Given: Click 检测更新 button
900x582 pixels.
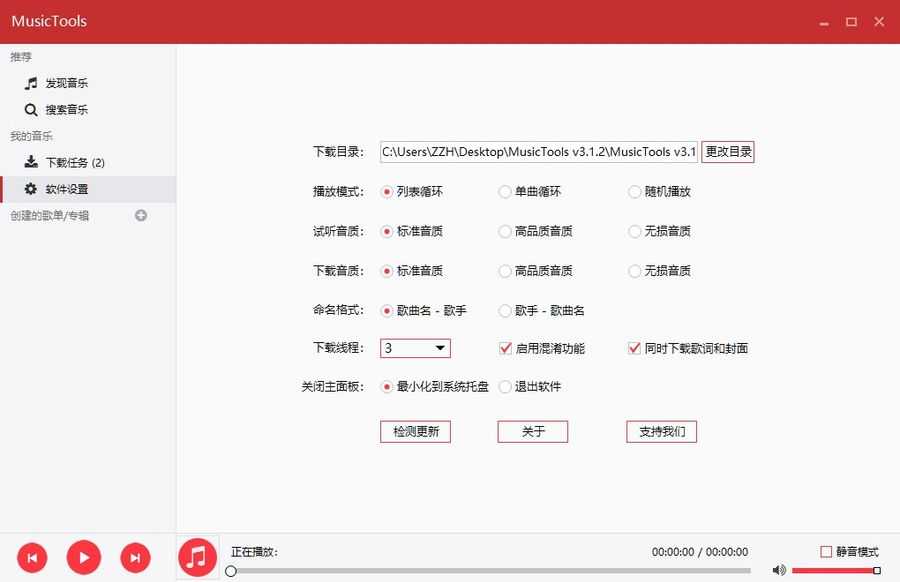Looking at the screenshot, I should click(415, 432).
